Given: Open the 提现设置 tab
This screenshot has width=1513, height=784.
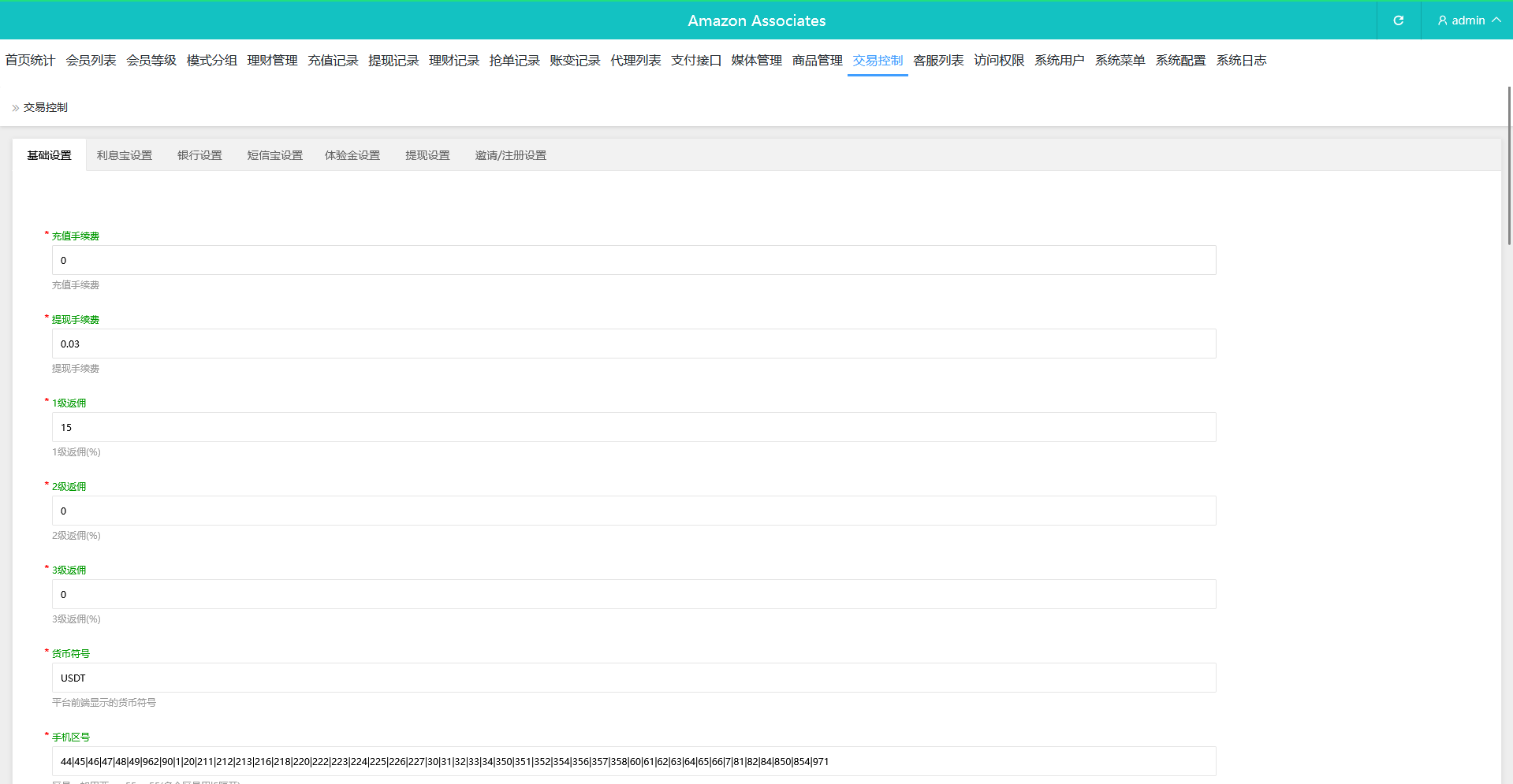Looking at the screenshot, I should click(x=427, y=155).
